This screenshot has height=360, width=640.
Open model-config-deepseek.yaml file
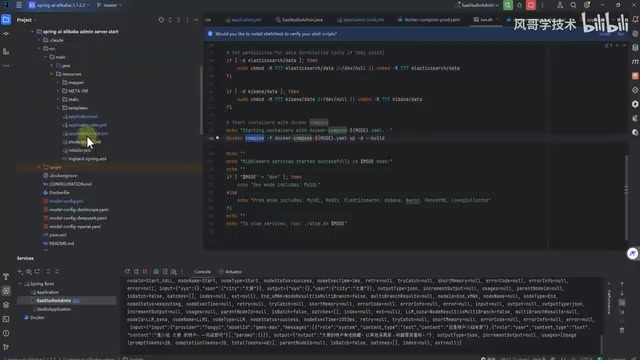pos(78,218)
